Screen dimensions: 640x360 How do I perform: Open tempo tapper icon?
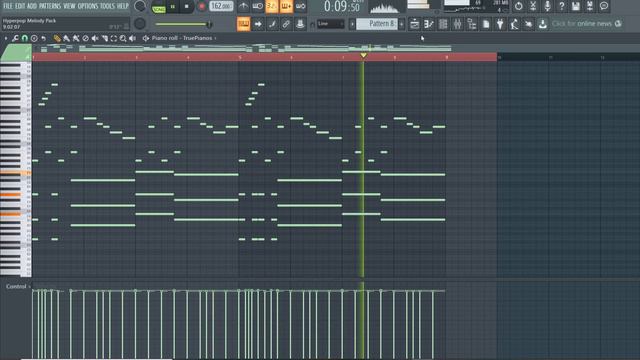point(514,24)
